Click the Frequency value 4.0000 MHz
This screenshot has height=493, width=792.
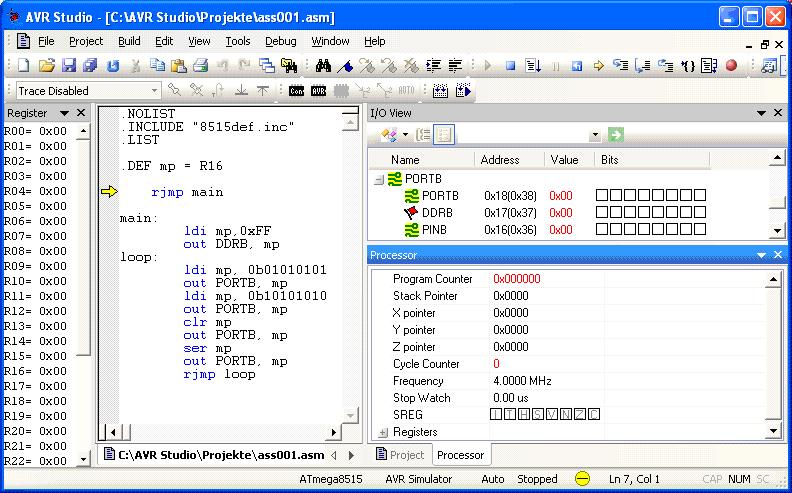(522, 381)
